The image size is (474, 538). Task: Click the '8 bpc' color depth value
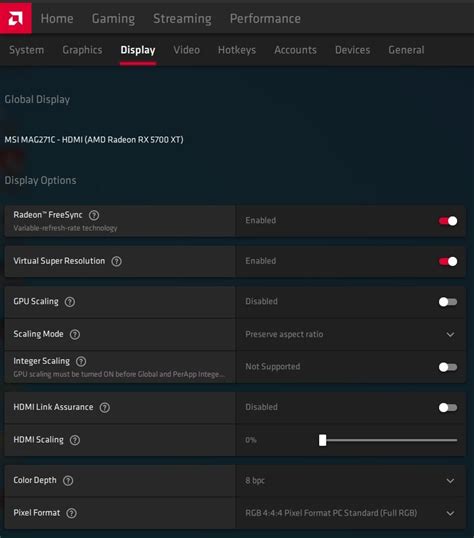click(255, 480)
